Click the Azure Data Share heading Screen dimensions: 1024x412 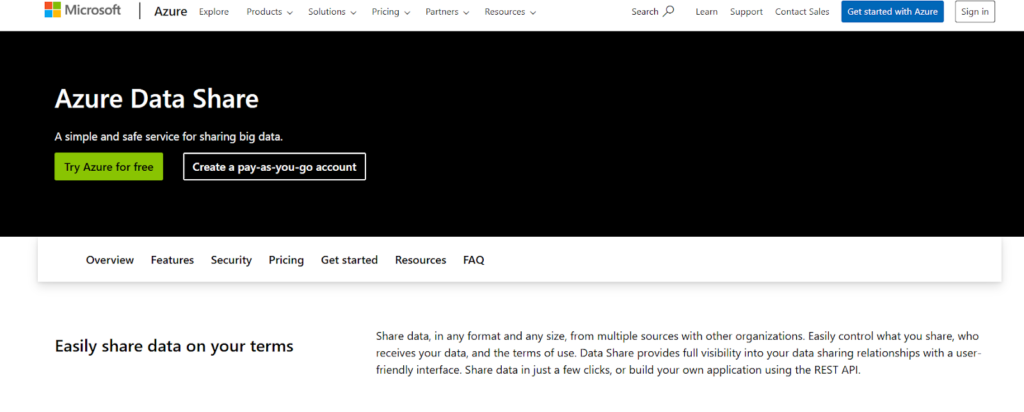point(157,99)
